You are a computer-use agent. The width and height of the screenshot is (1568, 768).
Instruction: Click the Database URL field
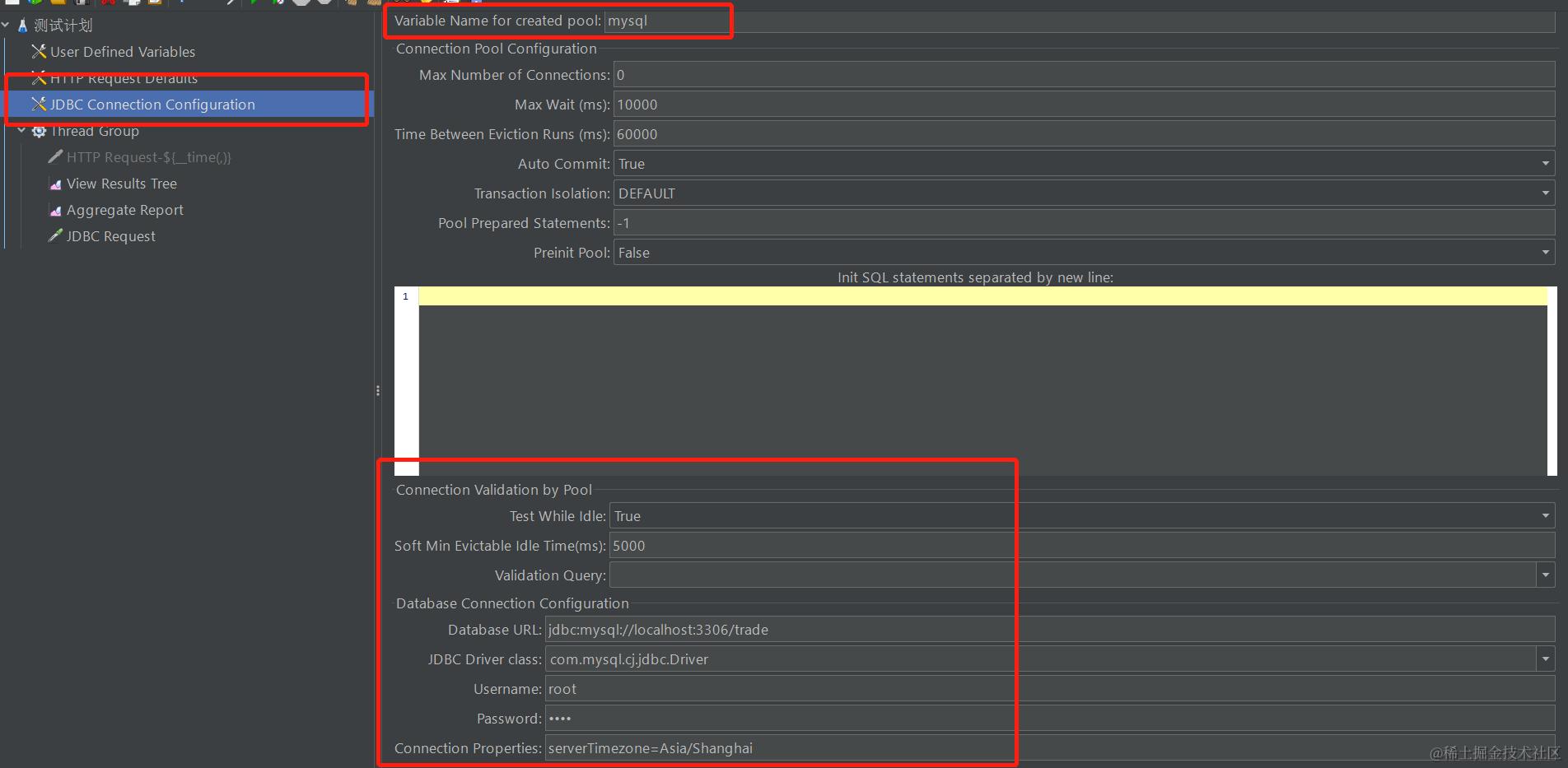(x=1050, y=630)
